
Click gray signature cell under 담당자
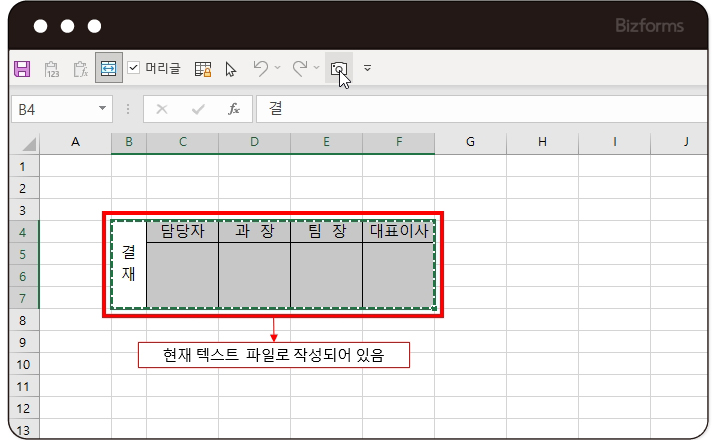(182, 275)
